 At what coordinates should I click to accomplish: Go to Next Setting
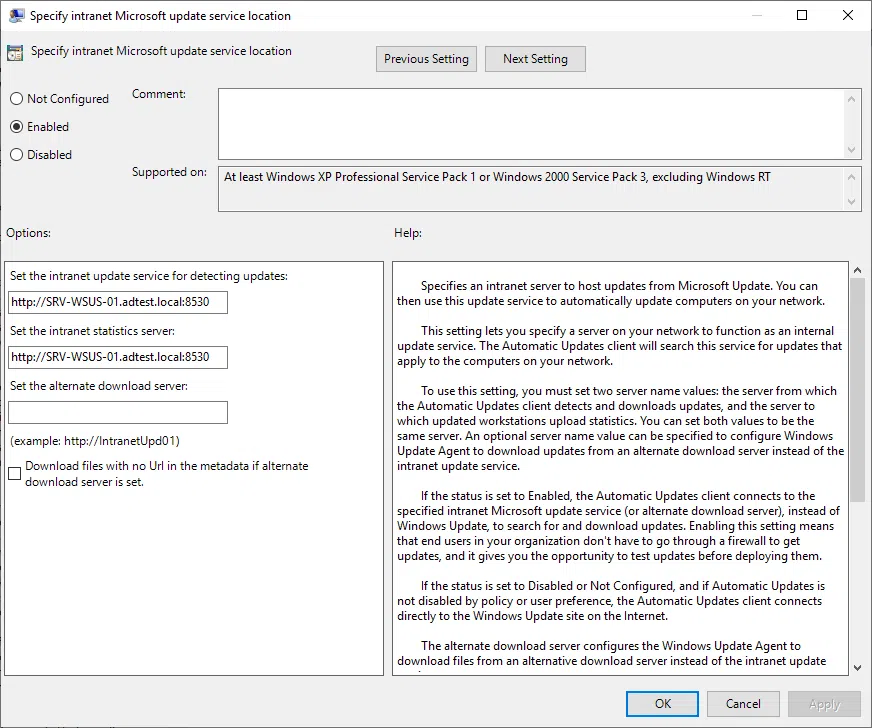tap(535, 59)
